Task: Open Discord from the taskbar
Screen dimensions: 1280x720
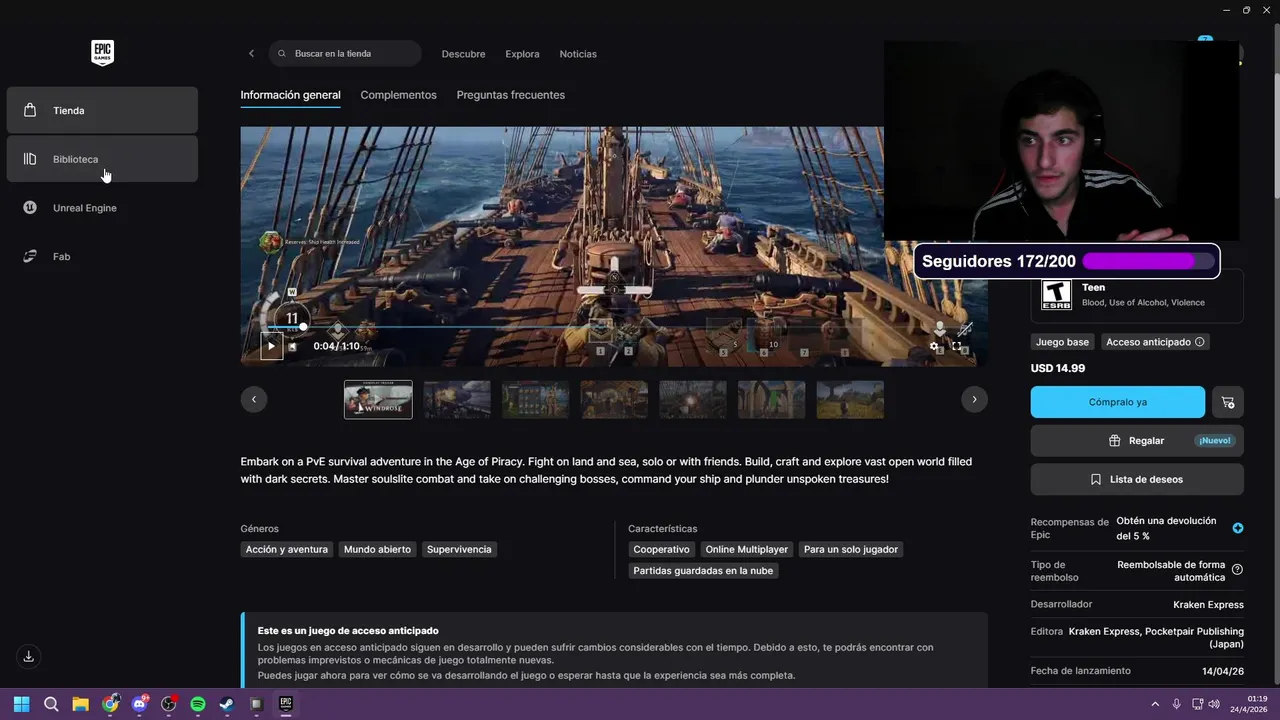Action: click(x=139, y=704)
